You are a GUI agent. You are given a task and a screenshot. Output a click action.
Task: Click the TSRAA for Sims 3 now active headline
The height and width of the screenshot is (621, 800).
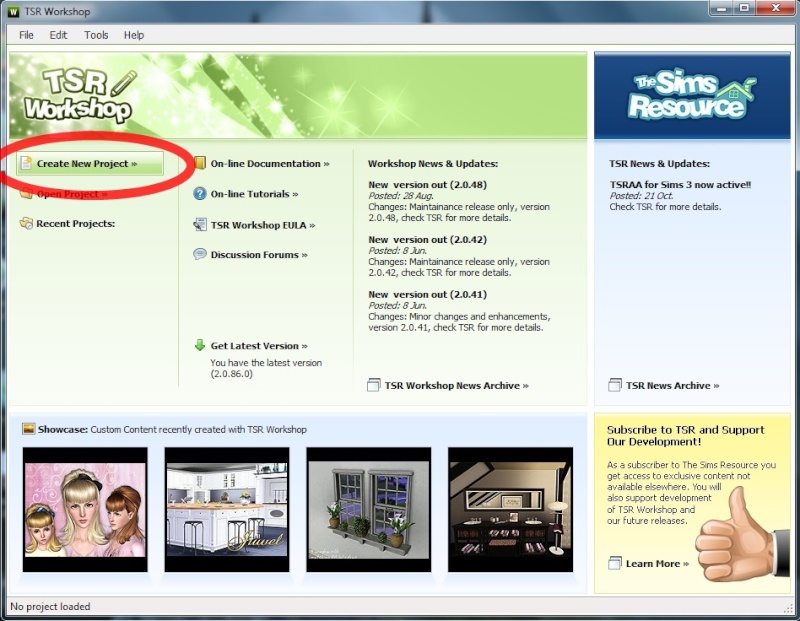[680, 184]
